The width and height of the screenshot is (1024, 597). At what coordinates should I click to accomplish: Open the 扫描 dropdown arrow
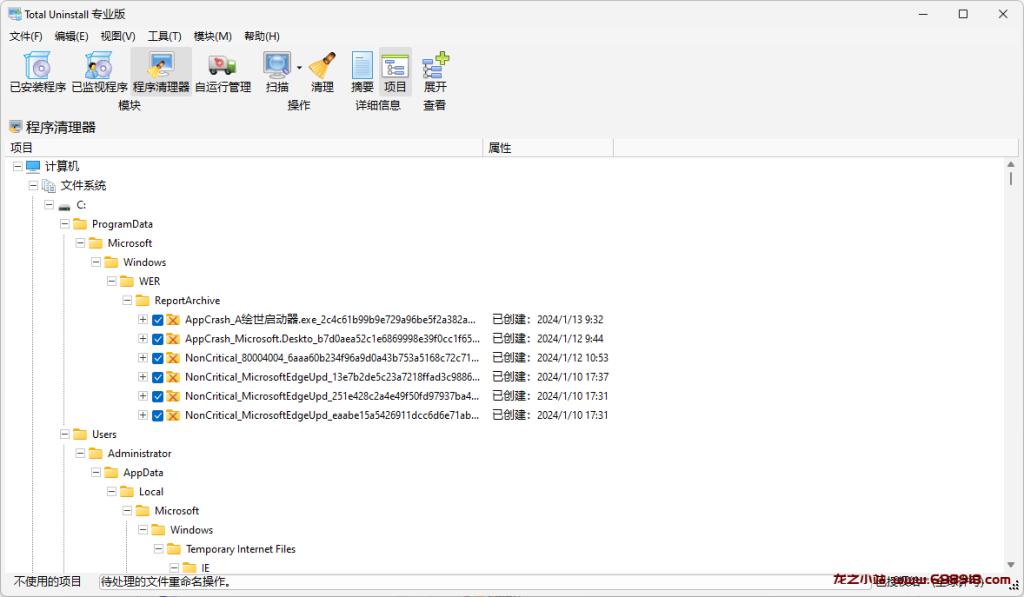299,67
